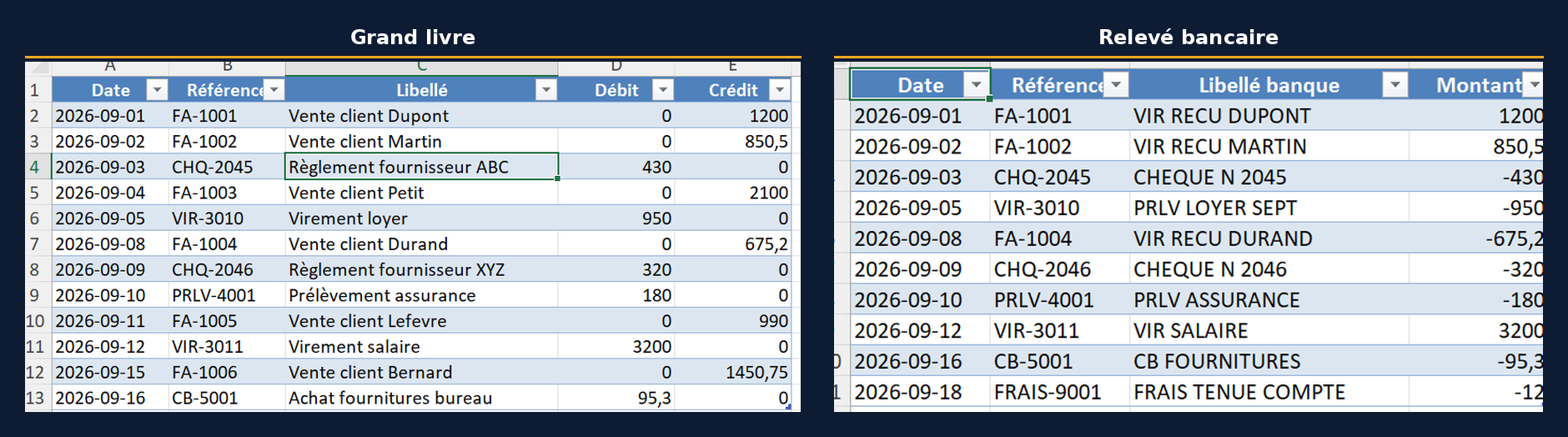Click bank cell 'CB FOURNITURES'
Screen dimensions: 1568x437
[1269, 361]
